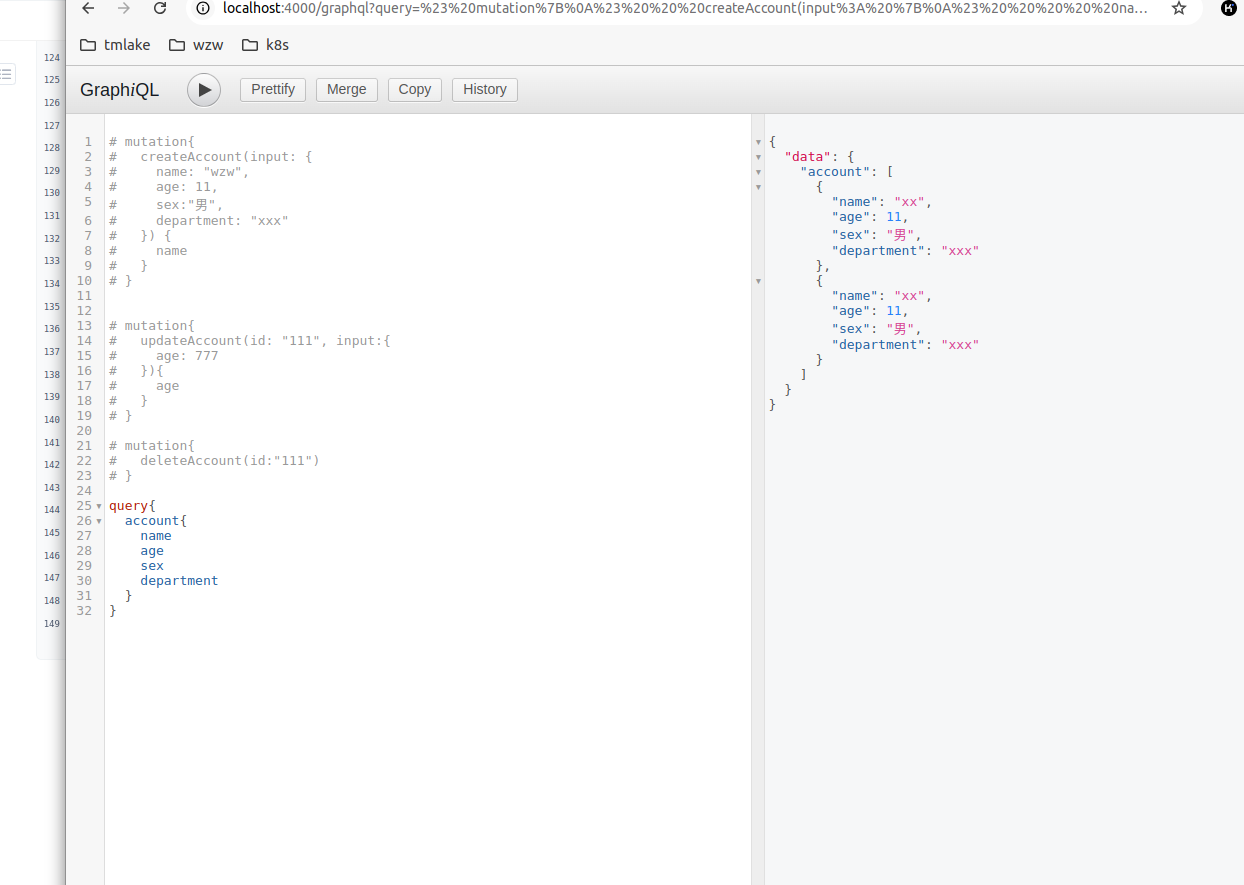Image resolution: width=1244 pixels, height=885 pixels.
Task: Collapse the "data" object in the response
Action: (x=758, y=157)
